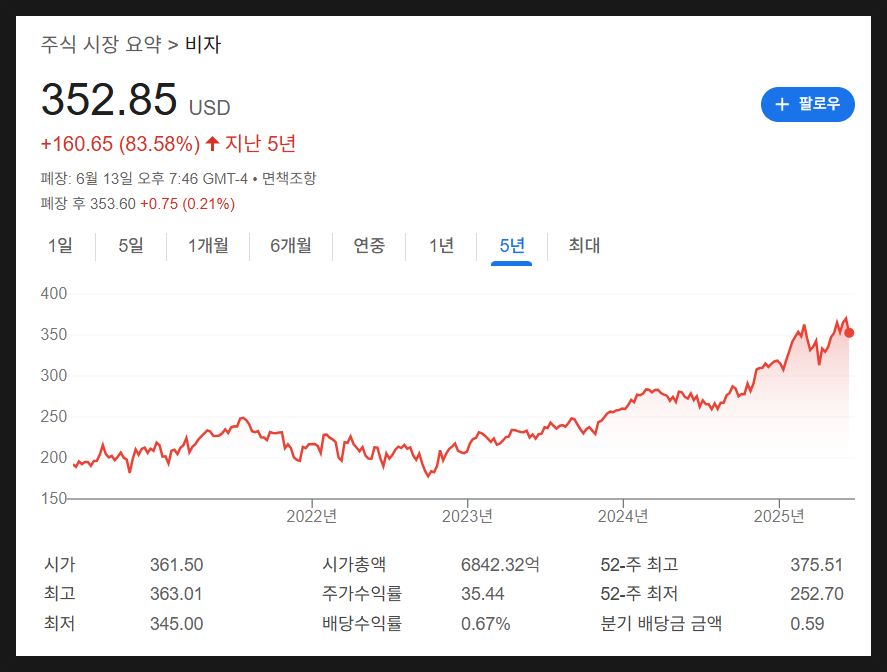
Task: Click the 300 y-axis label
Action: coord(54,375)
